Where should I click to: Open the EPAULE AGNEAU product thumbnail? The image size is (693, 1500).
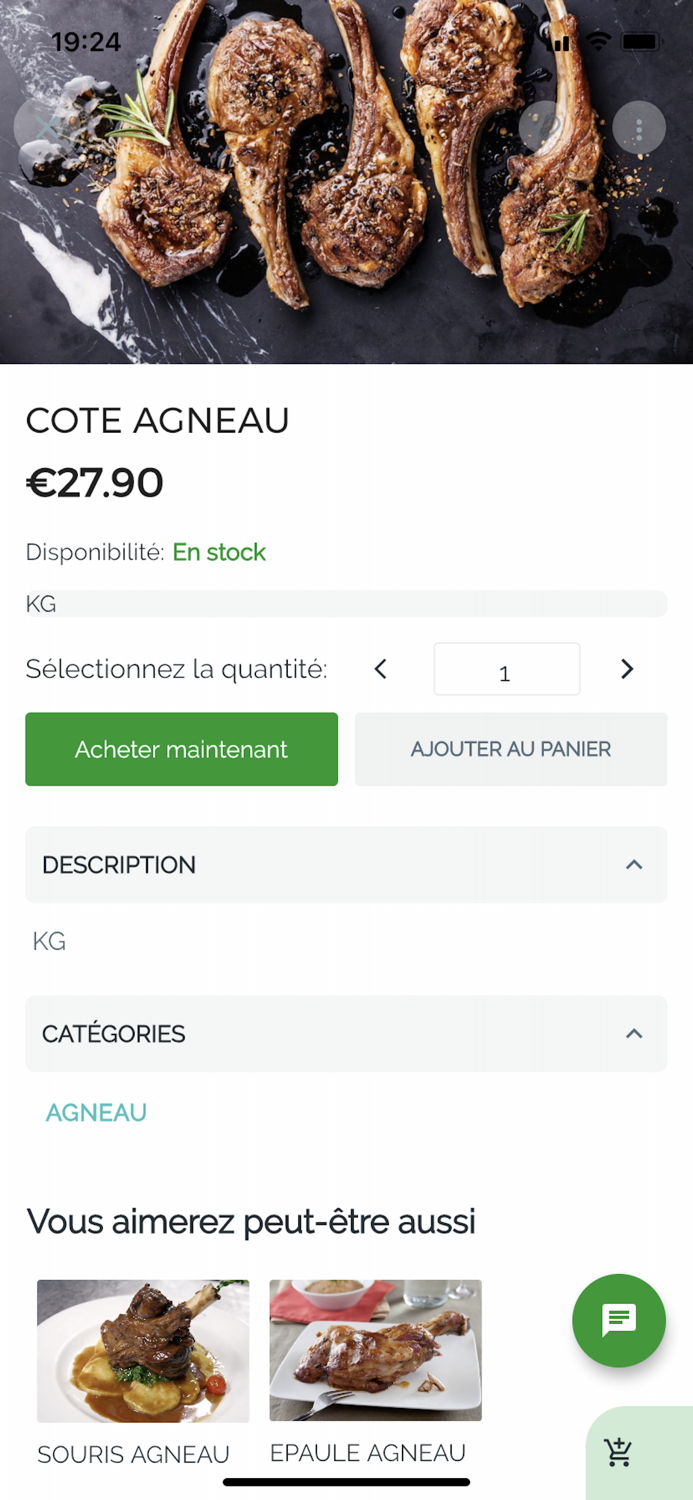[375, 1350]
